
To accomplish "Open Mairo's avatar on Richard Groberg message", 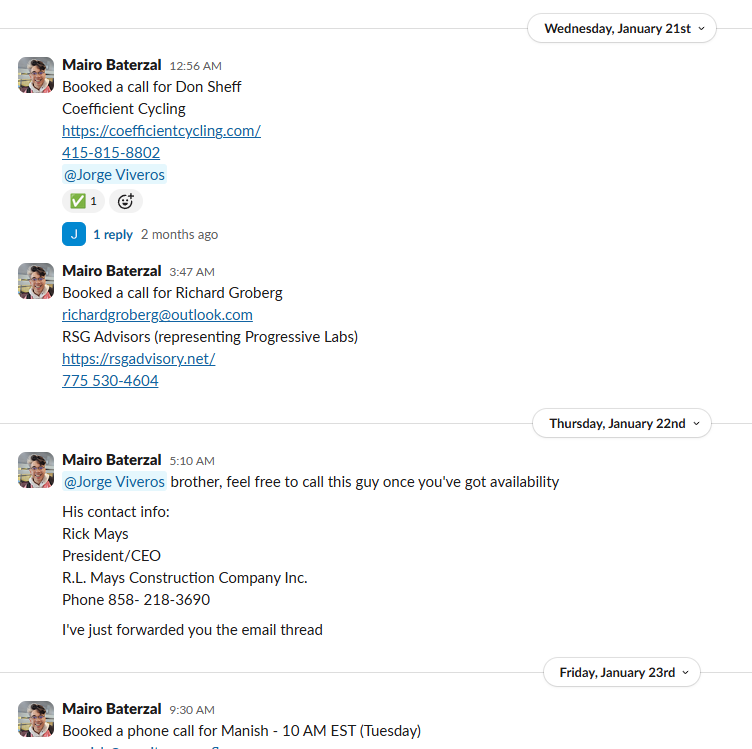I will pos(36,281).
